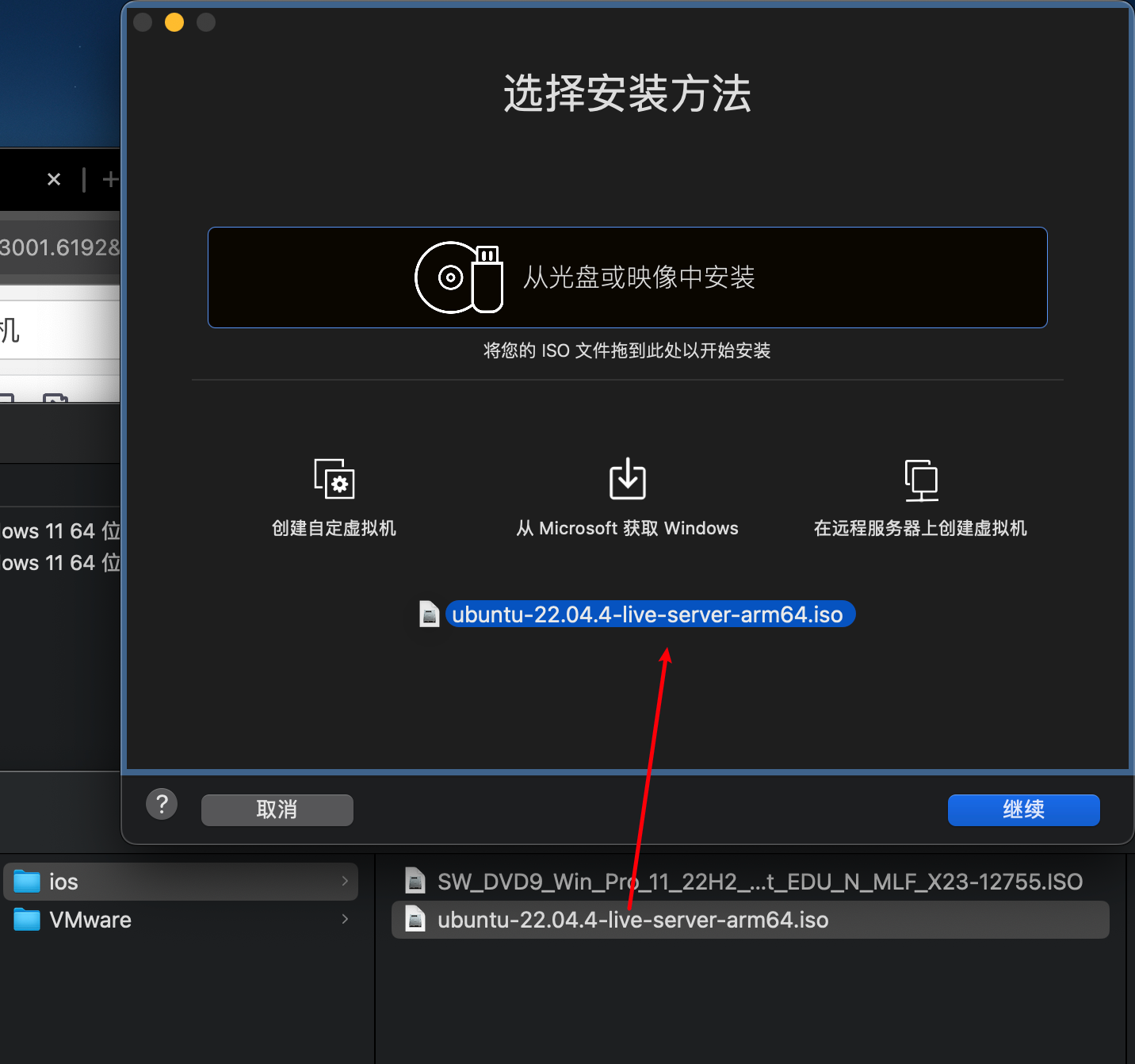Viewport: 1135px width, 1064px height.
Task: Select the ios folder in Finder
Action: pyautogui.click(x=181, y=882)
